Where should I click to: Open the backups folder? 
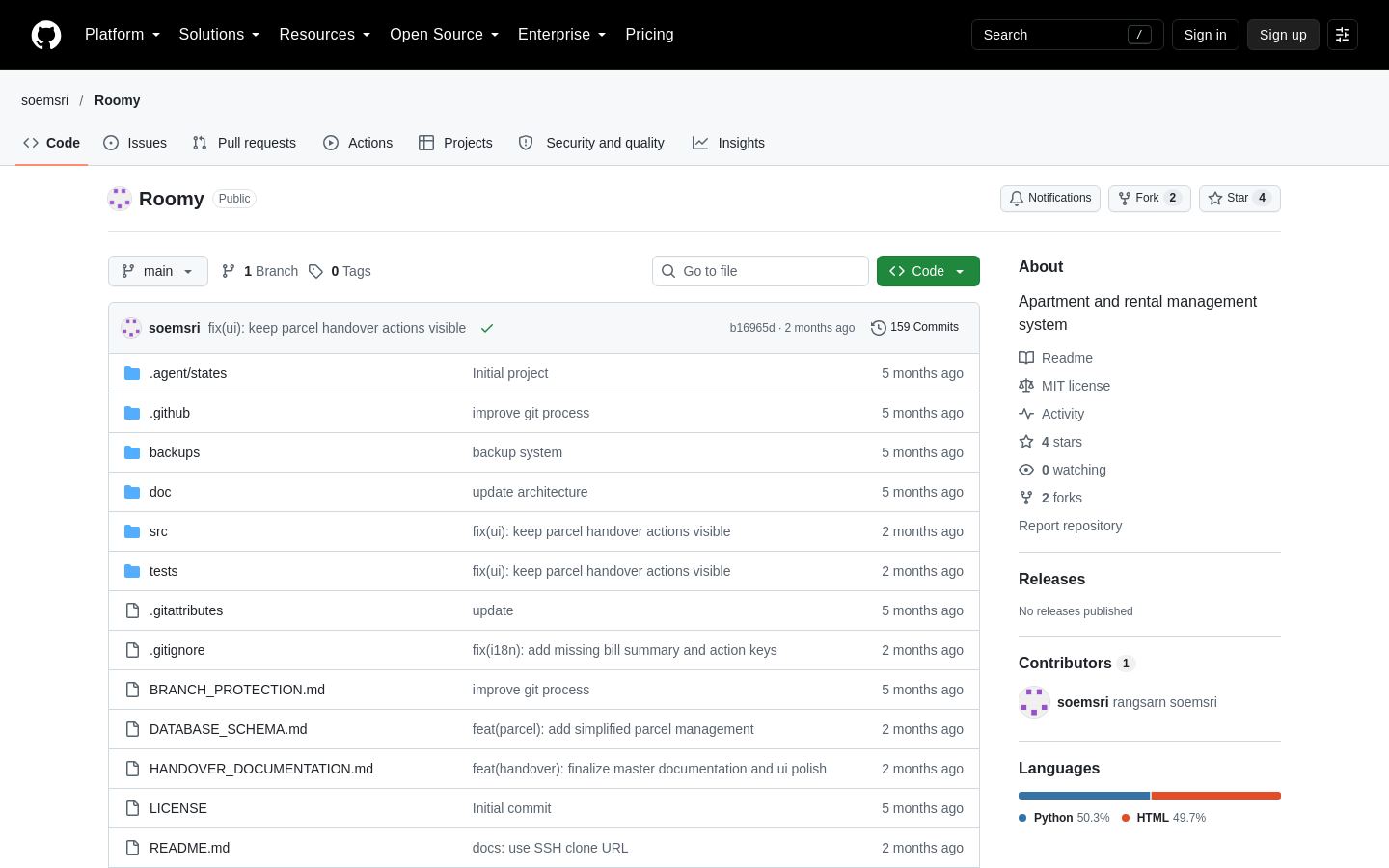pyautogui.click(x=175, y=452)
